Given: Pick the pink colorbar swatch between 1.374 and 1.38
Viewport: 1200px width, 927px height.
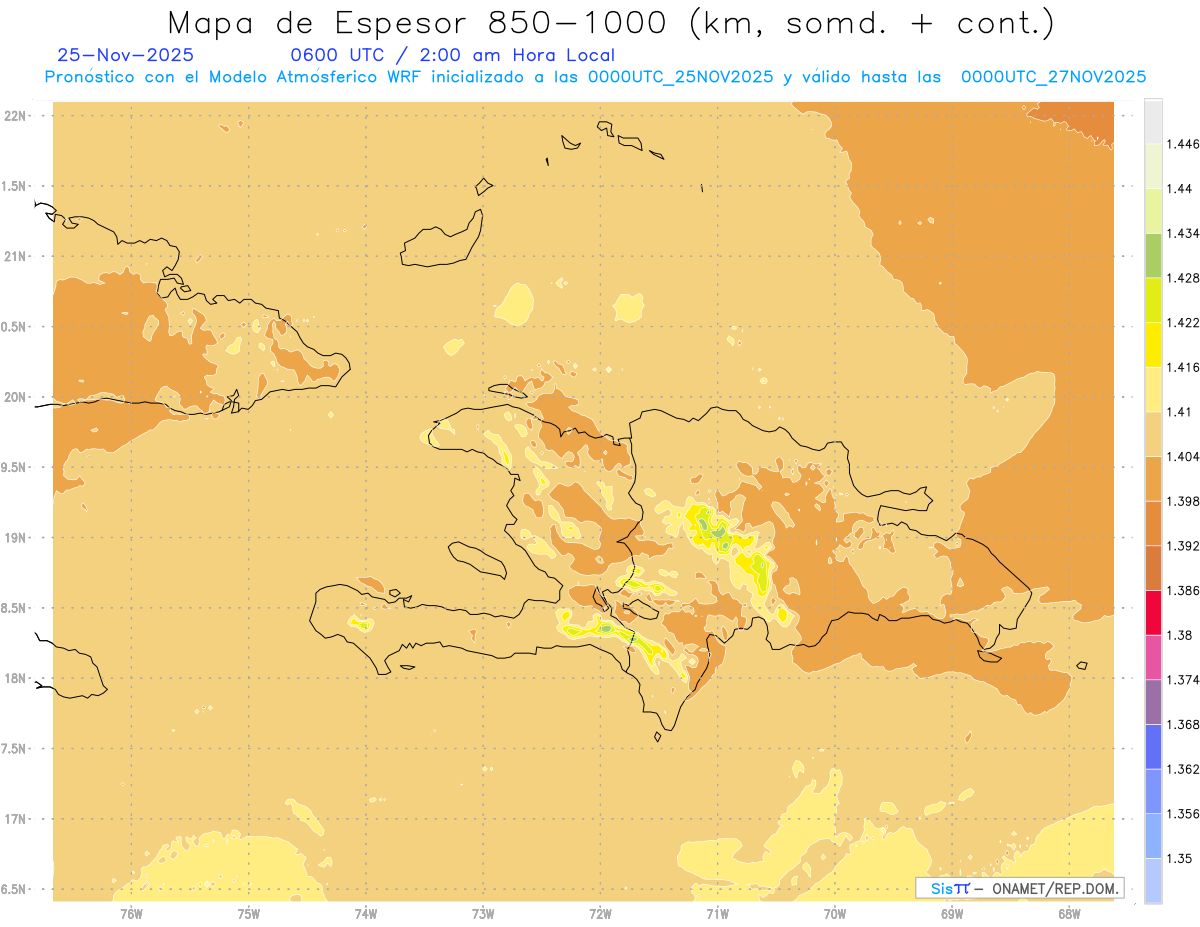Looking at the screenshot, I should point(1153,658).
